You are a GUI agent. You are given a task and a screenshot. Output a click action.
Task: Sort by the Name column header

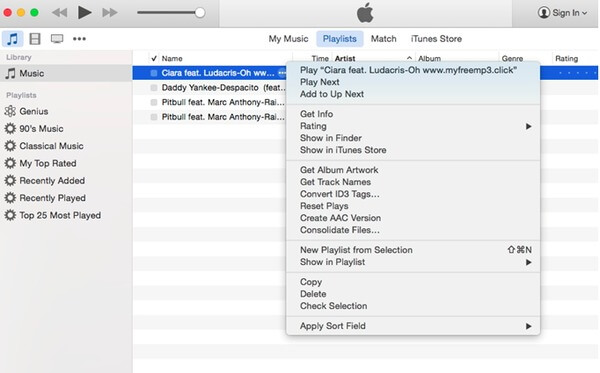click(172, 59)
